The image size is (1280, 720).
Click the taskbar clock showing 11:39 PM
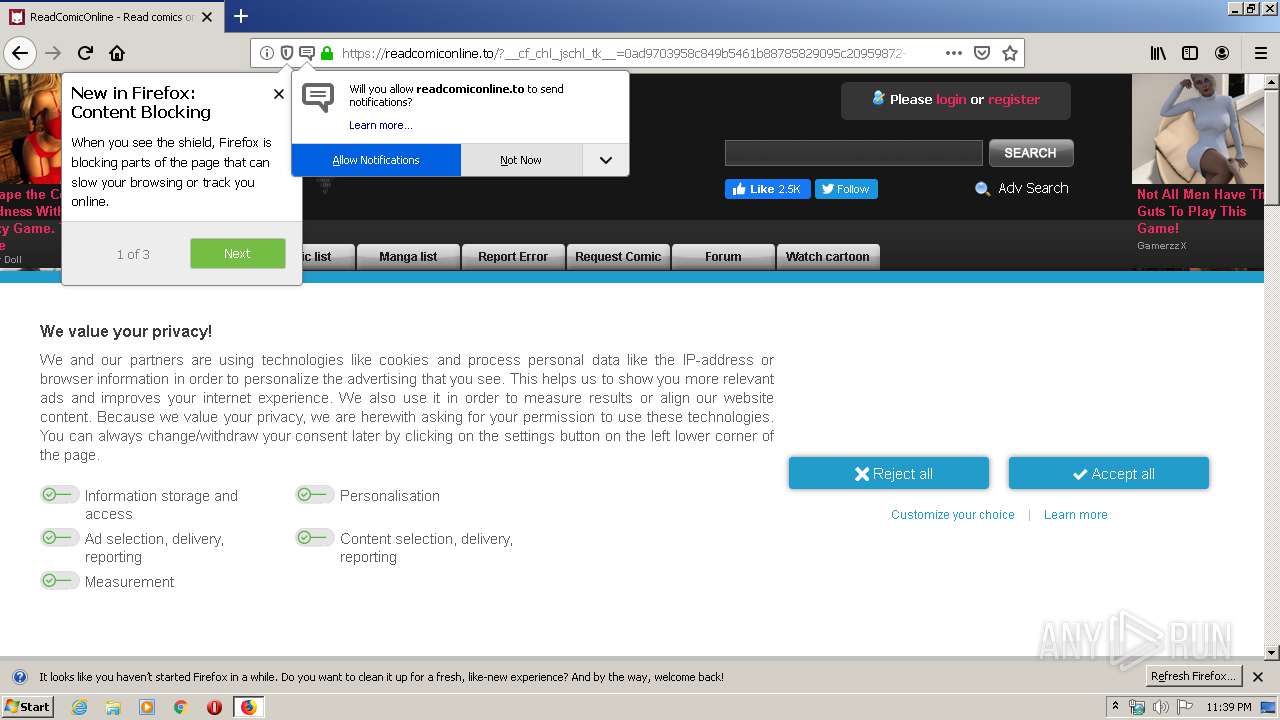coord(1228,707)
